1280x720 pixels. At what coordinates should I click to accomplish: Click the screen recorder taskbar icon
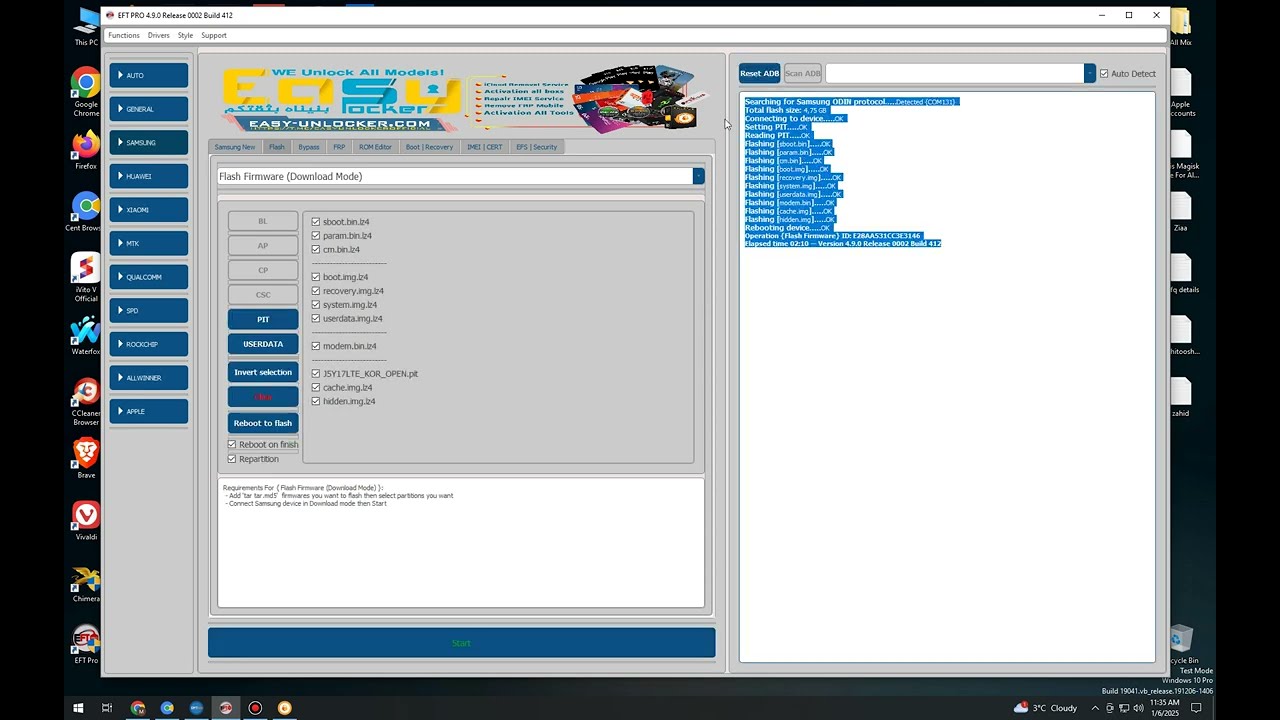(x=255, y=708)
